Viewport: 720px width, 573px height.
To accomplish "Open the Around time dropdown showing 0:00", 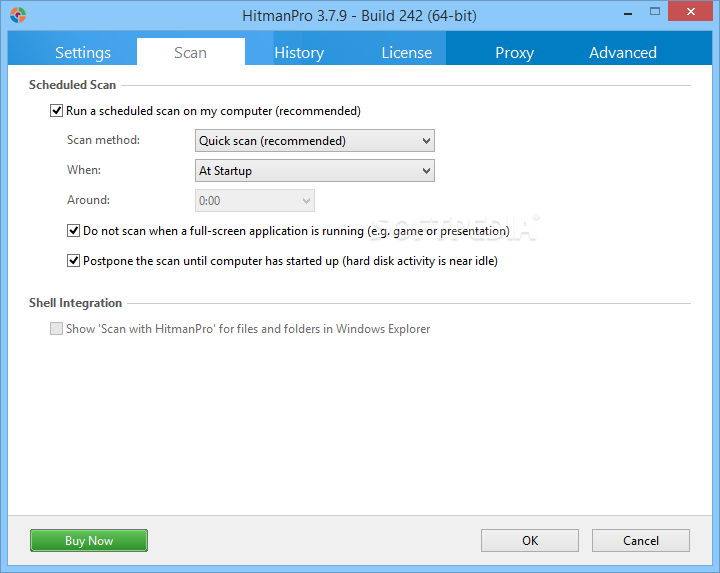I will point(255,201).
